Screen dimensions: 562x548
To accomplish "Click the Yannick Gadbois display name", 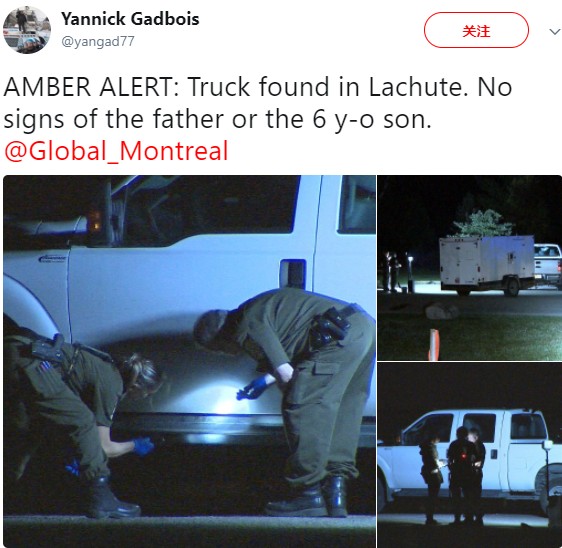I will click(130, 19).
